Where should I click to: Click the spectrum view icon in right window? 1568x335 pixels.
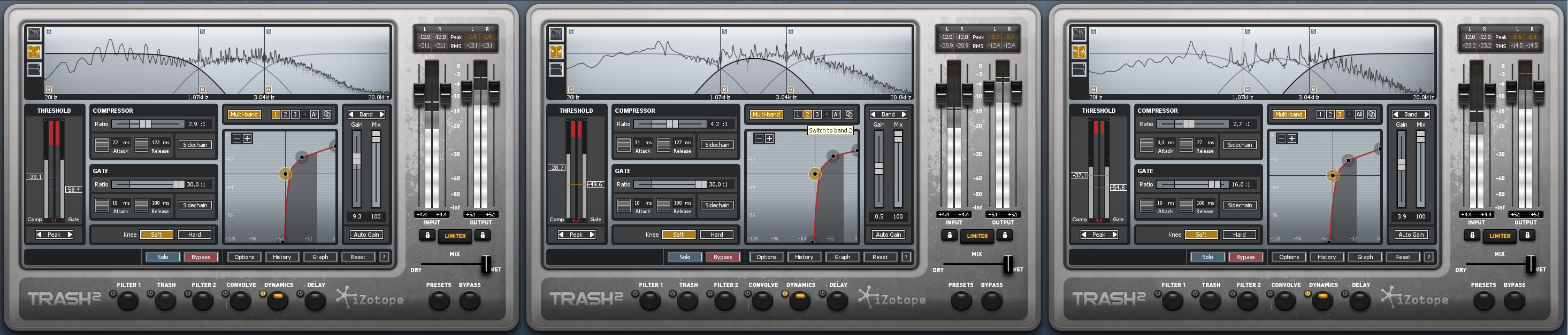(1079, 34)
